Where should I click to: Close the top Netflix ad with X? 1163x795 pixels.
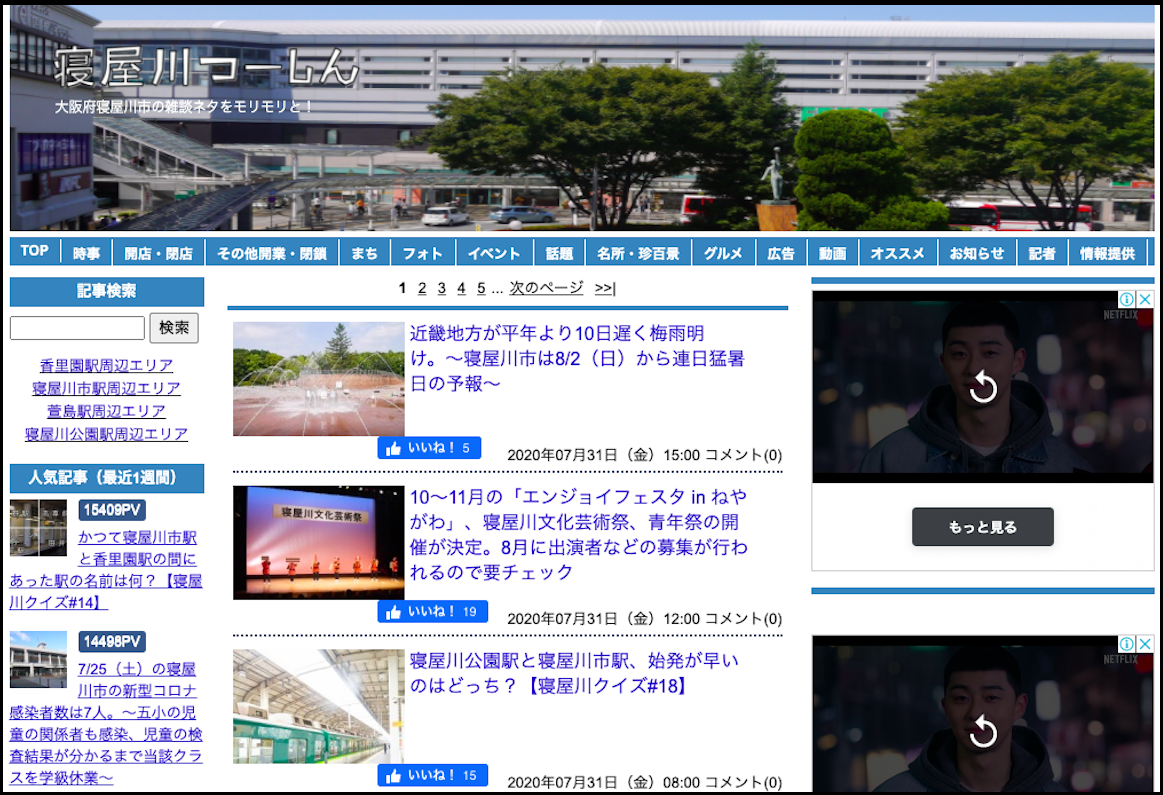click(1144, 300)
